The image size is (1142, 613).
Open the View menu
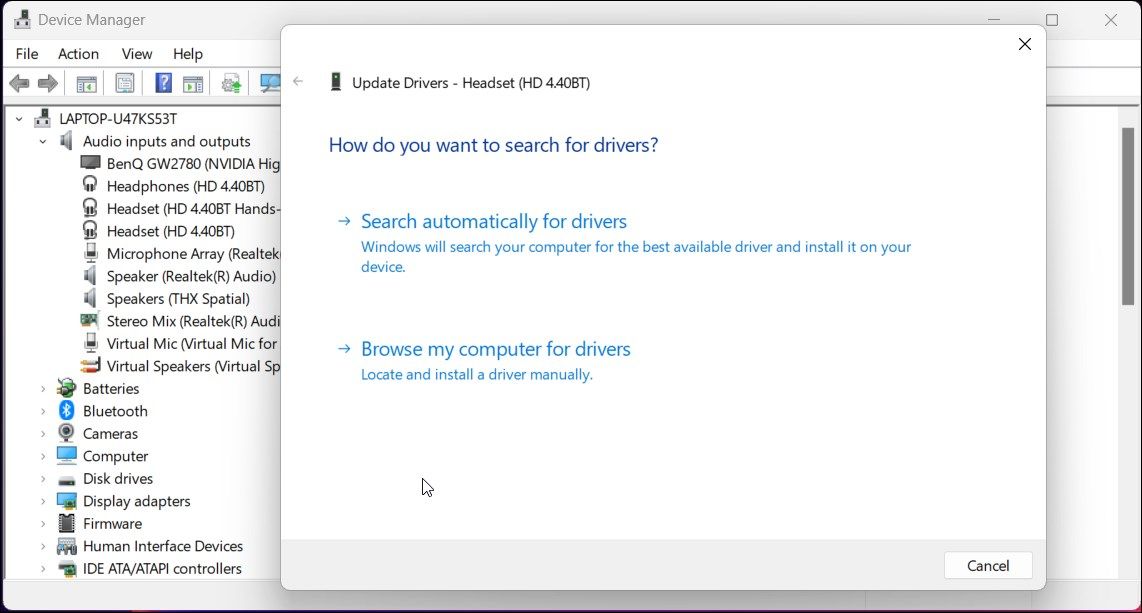pyautogui.click(x=137, y=54)
